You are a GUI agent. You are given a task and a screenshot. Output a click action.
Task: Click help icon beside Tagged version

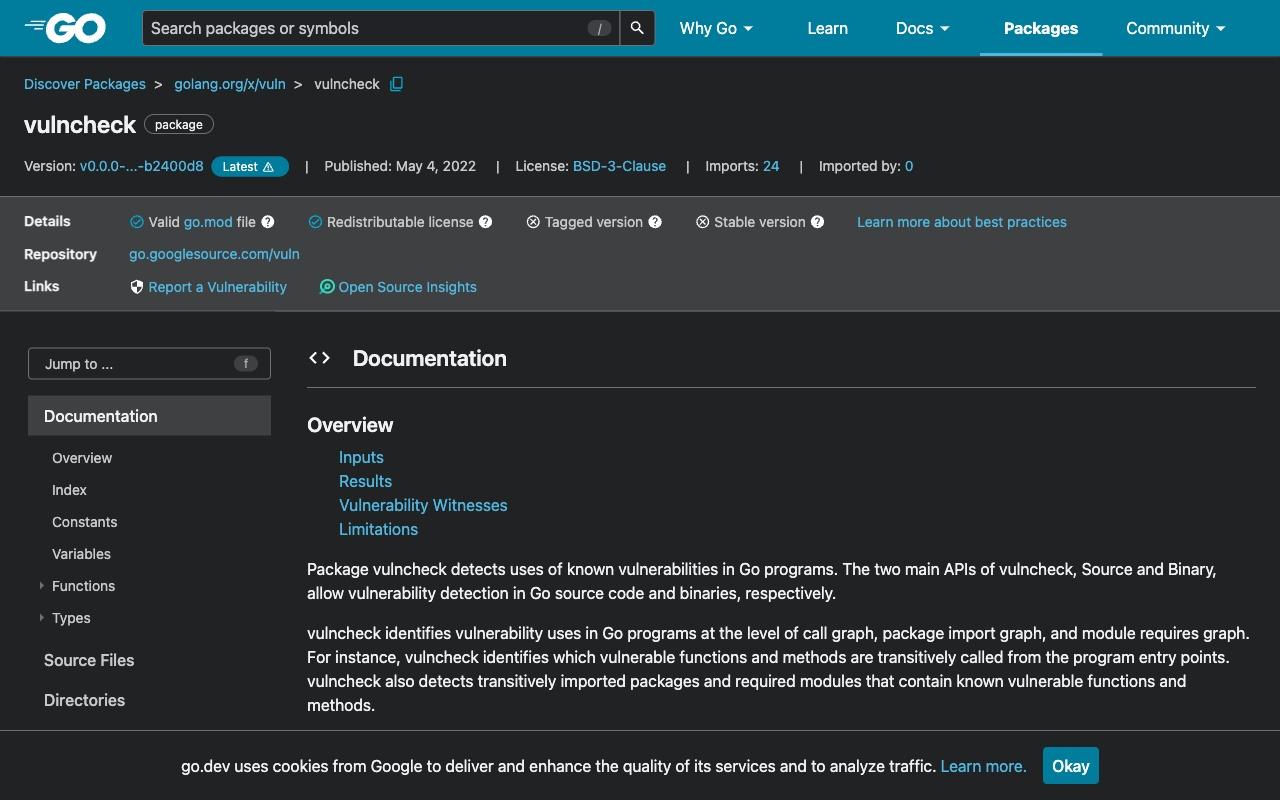point(655,222)
